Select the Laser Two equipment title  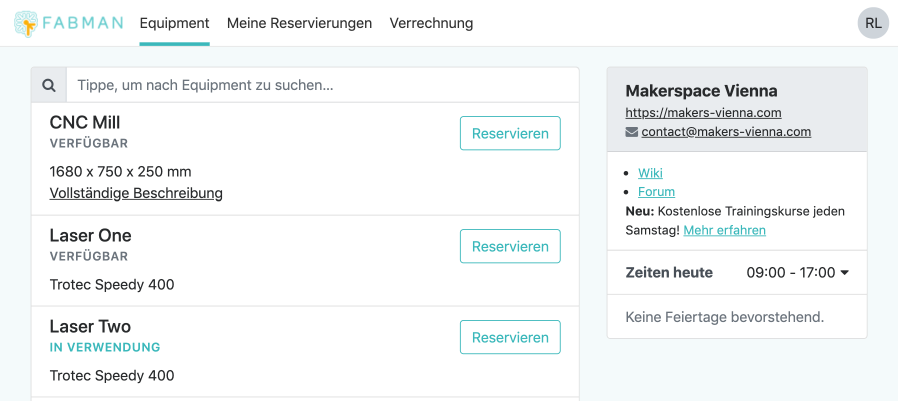pyautogui.click(x=90, y=326)
